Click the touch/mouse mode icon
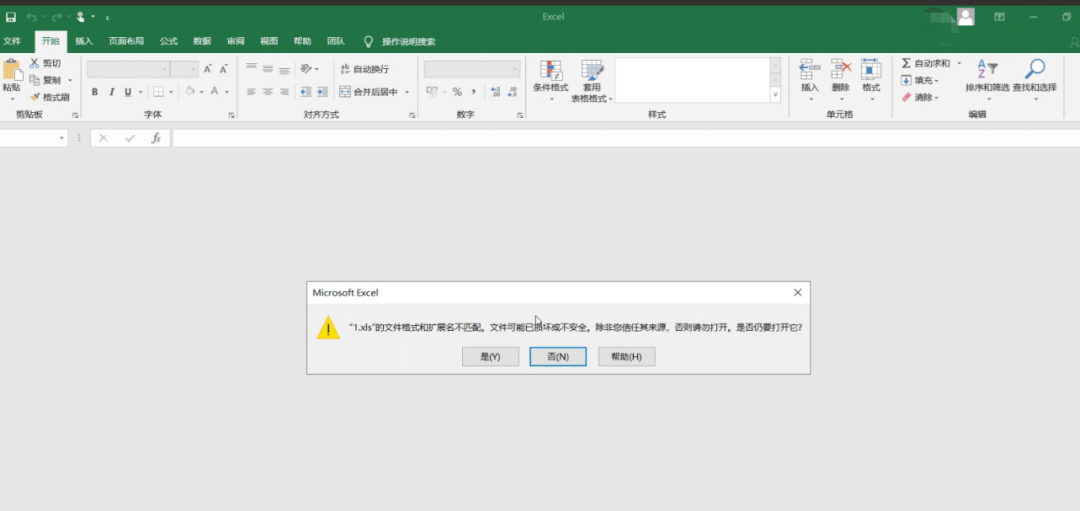 tap(81, 17)
